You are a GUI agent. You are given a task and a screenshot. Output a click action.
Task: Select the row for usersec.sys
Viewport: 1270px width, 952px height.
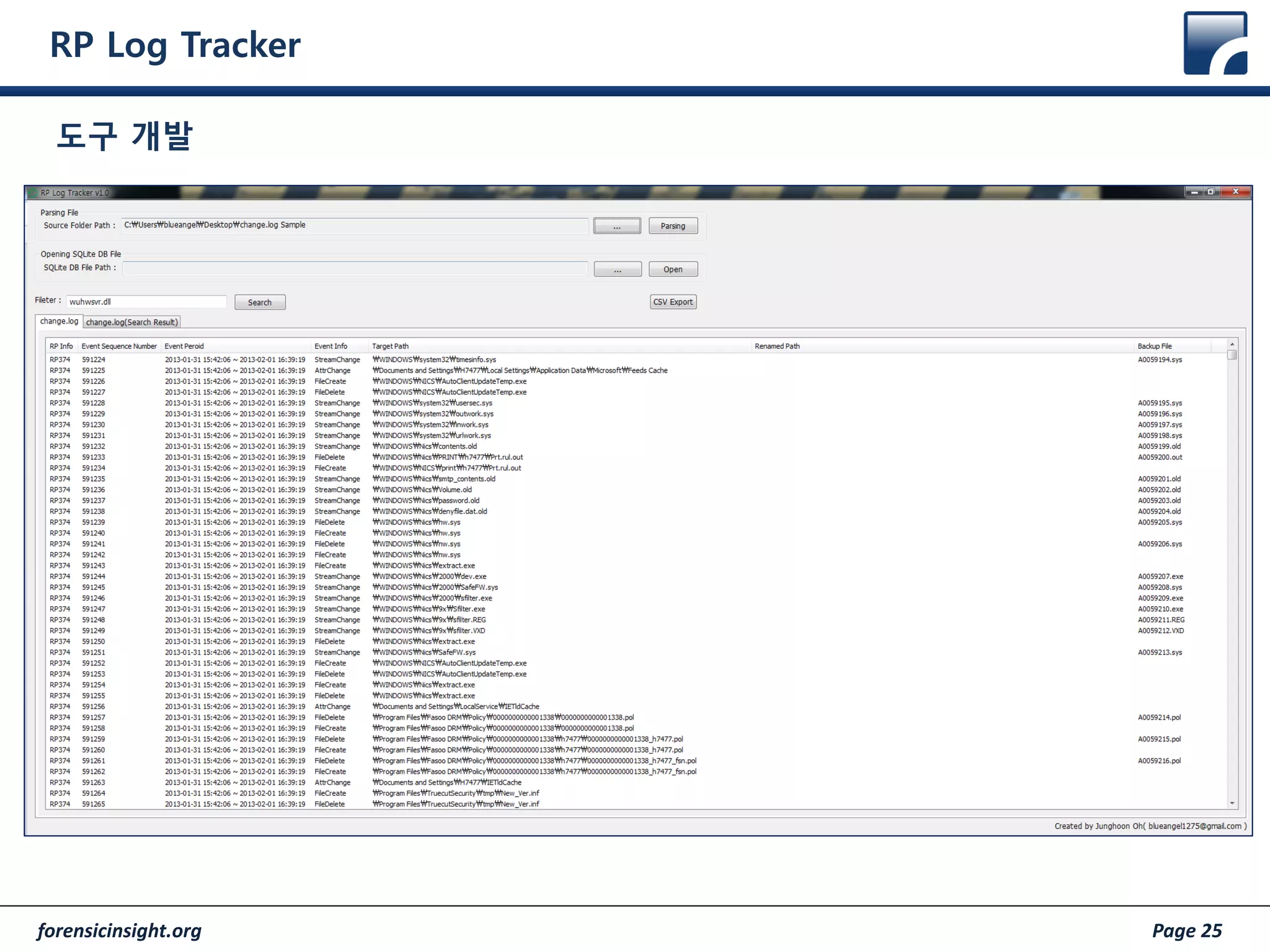point(636,403)
